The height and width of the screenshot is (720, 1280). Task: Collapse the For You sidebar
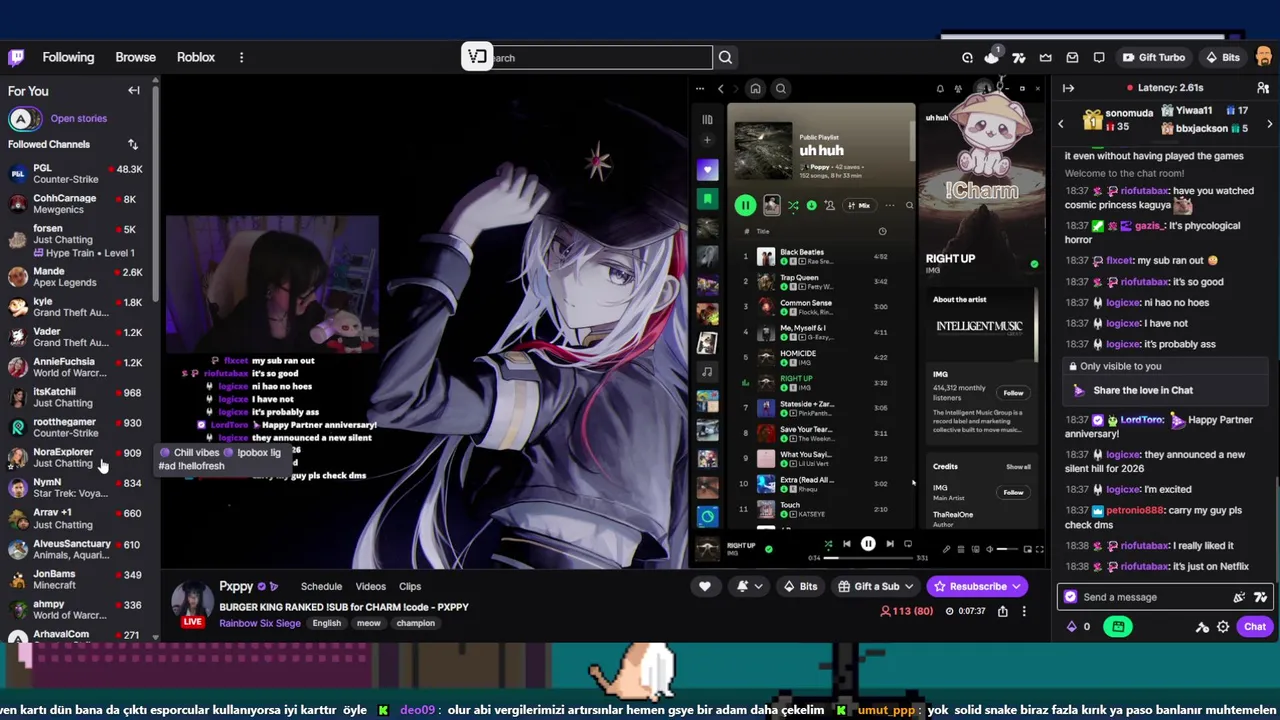click(x=134, y=90)
